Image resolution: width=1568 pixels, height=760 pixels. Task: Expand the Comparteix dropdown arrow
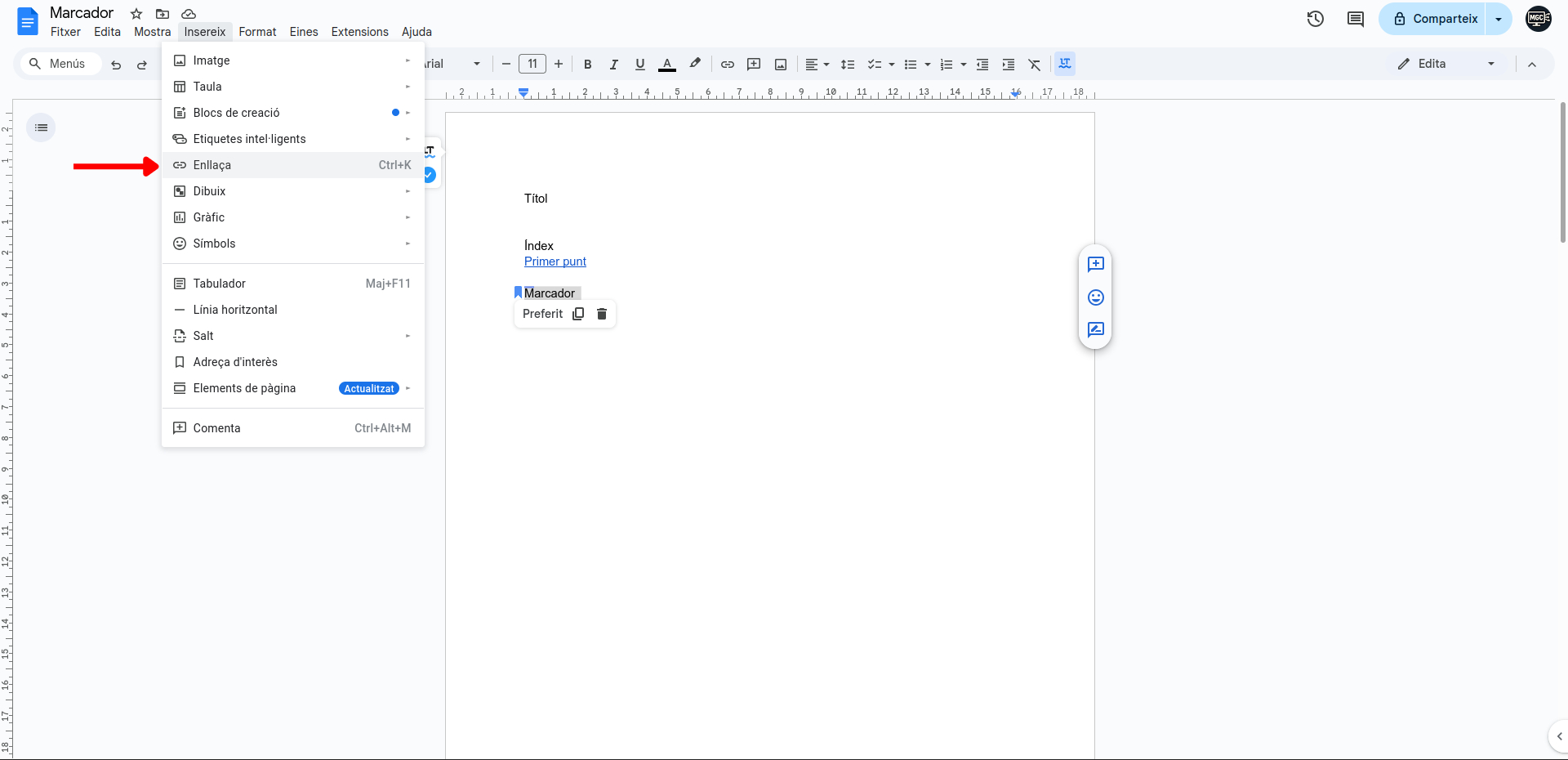pyautogui.click(x=1499, y=19)
